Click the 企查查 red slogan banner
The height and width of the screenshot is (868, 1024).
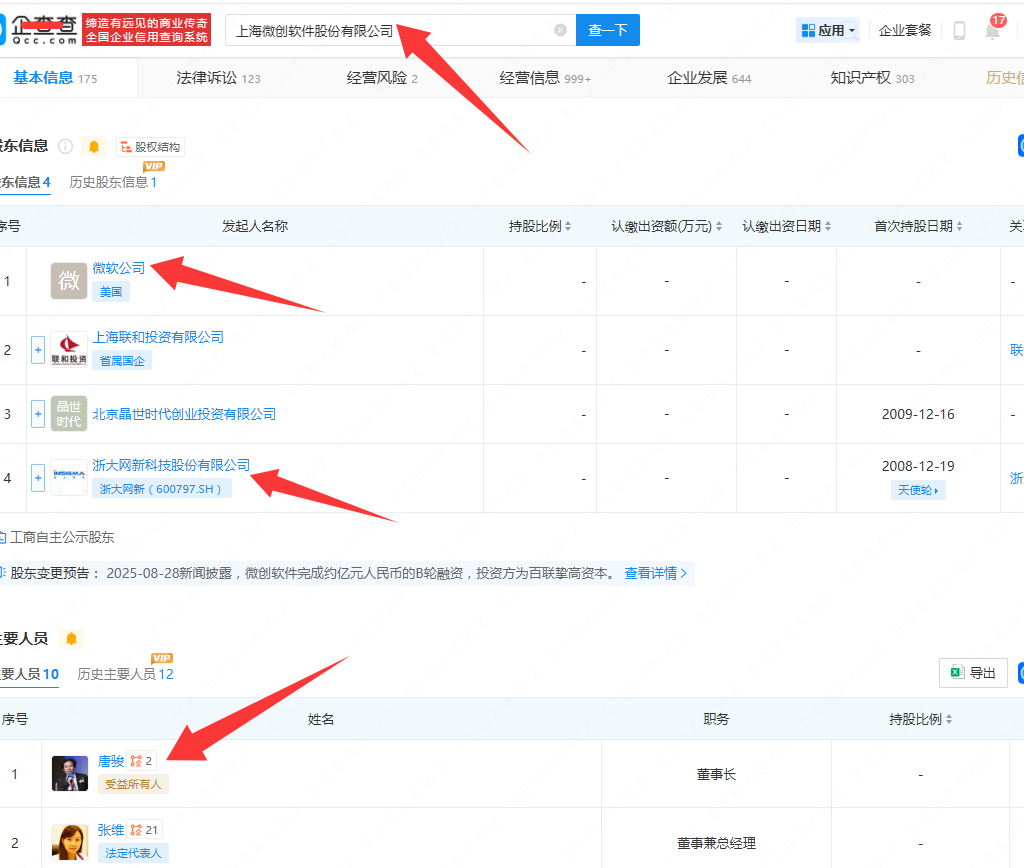(146, 30)
